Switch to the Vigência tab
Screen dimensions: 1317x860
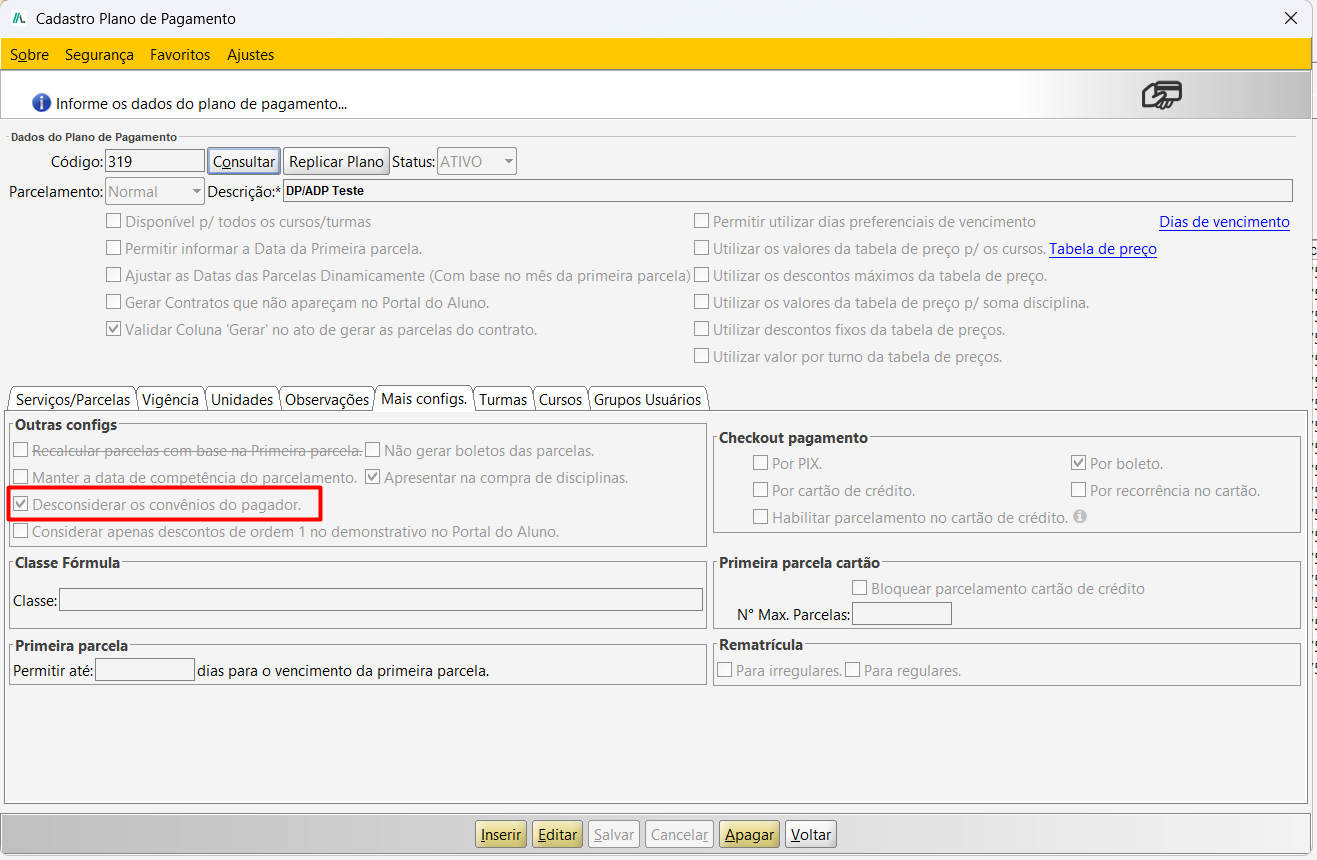(x=170, y=399)
